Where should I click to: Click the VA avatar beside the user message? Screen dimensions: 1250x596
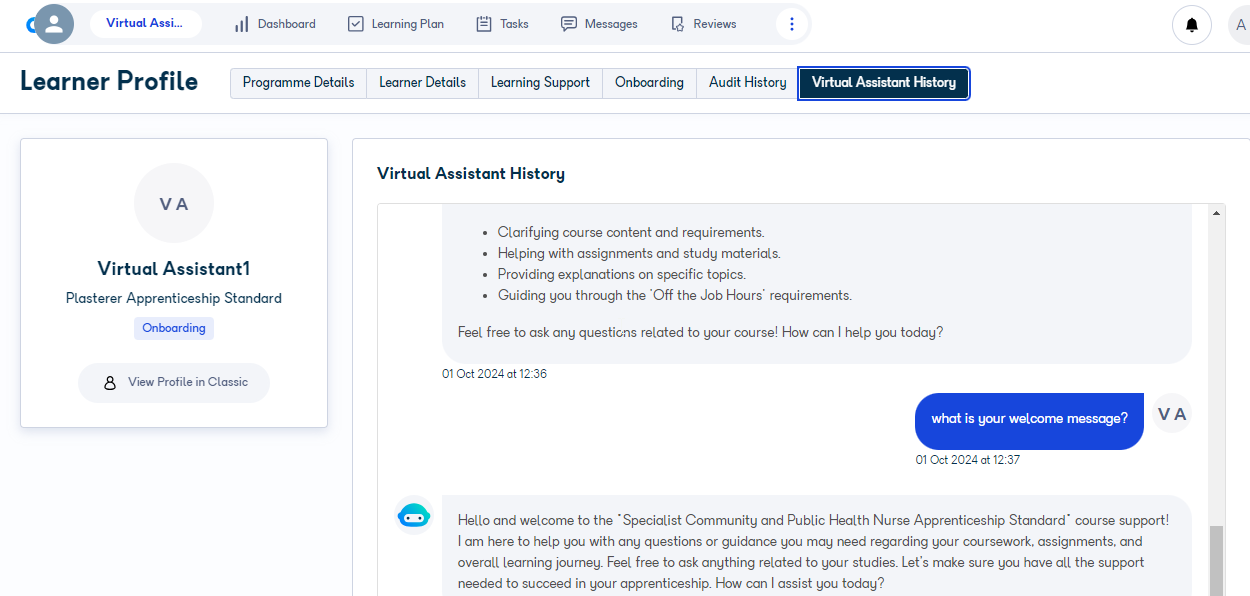pos(1172,413)
